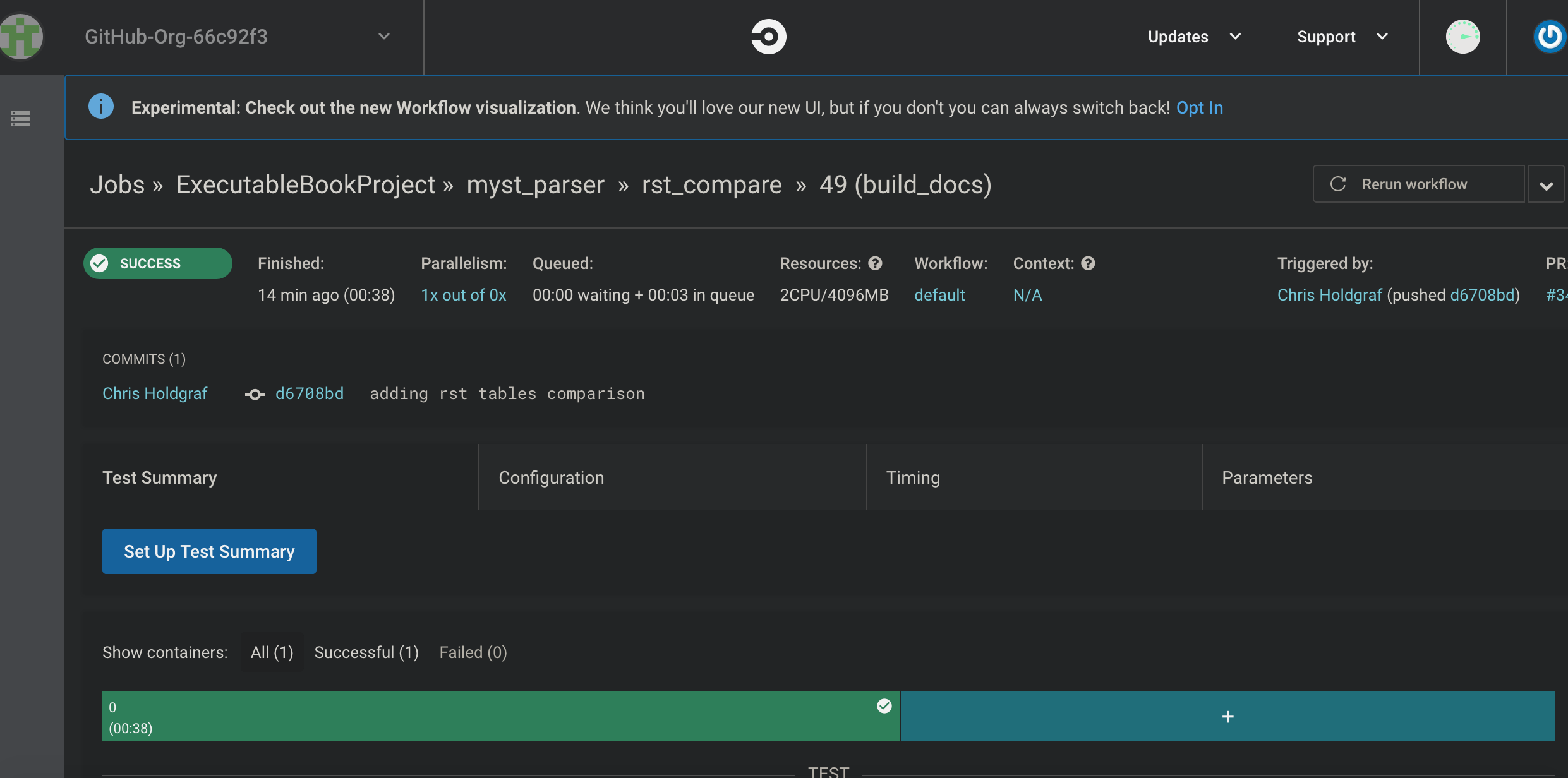
Task: Click commit message adding rst tables comparison
Action: click(507, 393)
